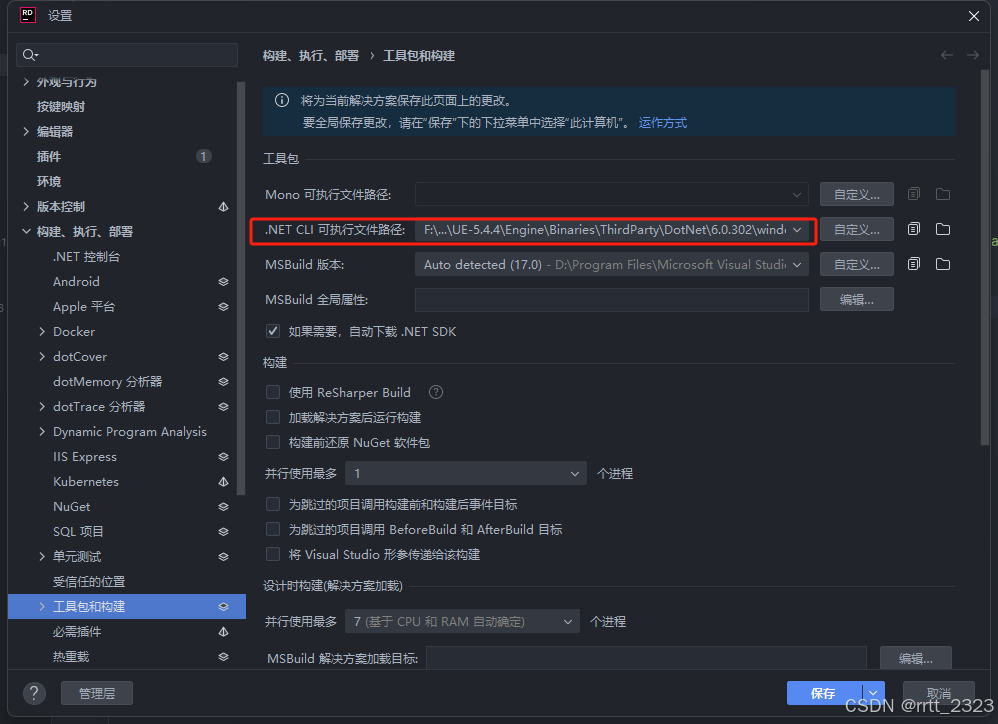This screenshot has width=998, height=724.
Task: Click the Rider app icon in title bar
Action: coord(27,15)
